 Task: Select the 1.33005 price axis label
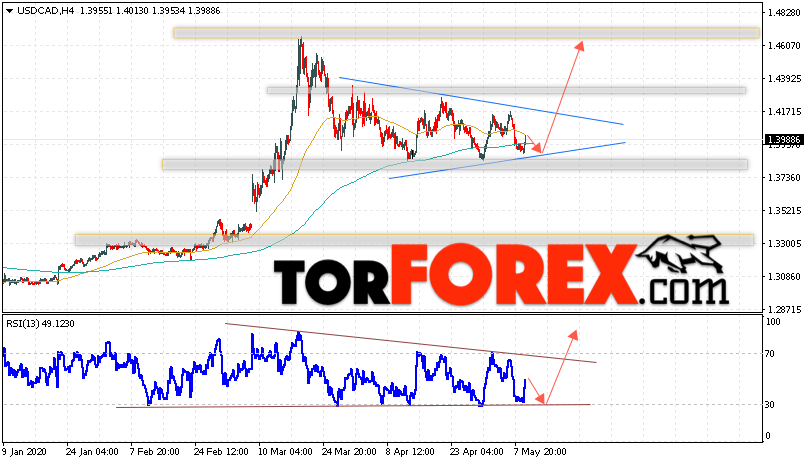click(784, 244)
